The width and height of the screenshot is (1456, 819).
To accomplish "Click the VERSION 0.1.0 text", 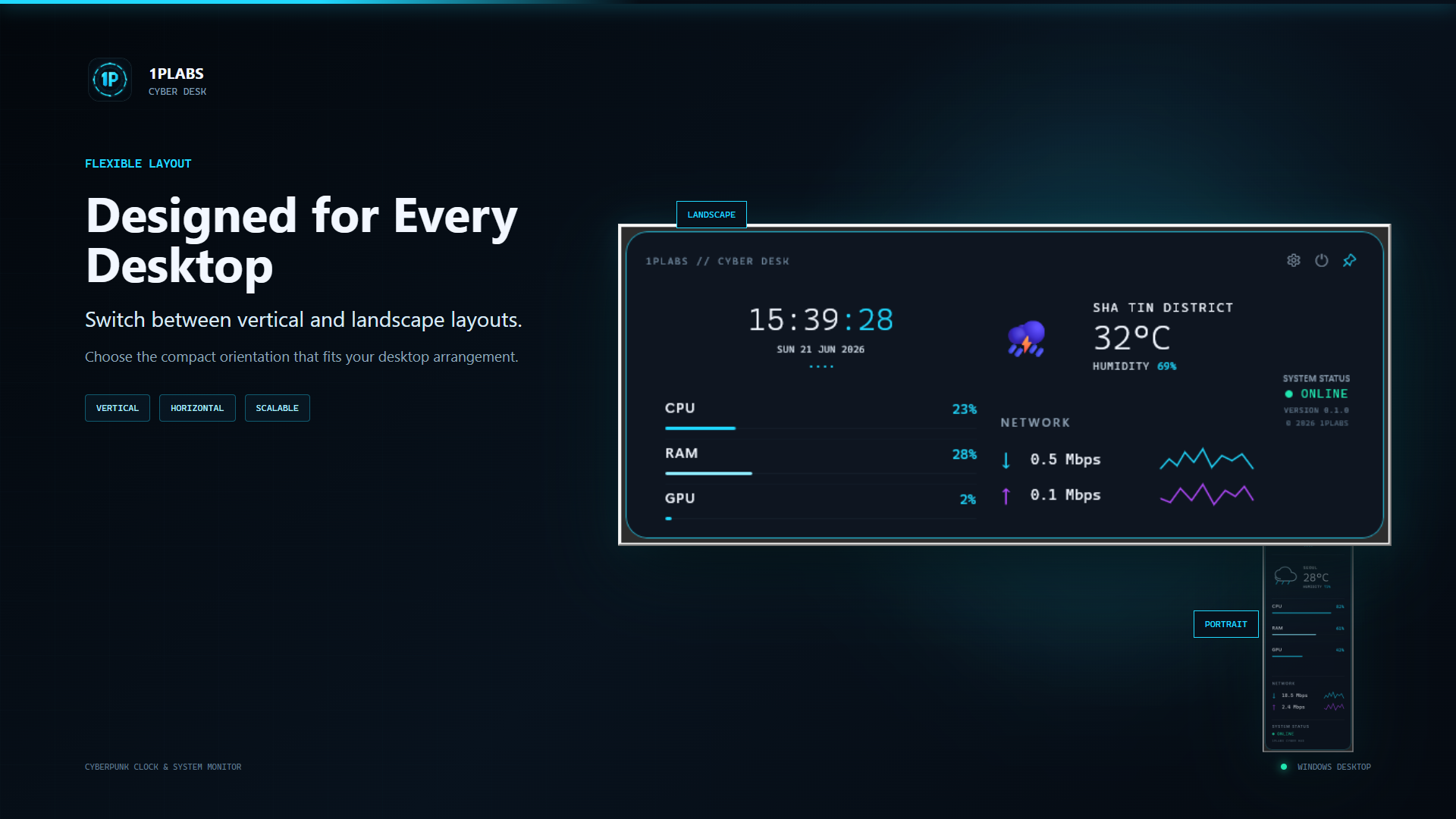I will (1316, 410).
